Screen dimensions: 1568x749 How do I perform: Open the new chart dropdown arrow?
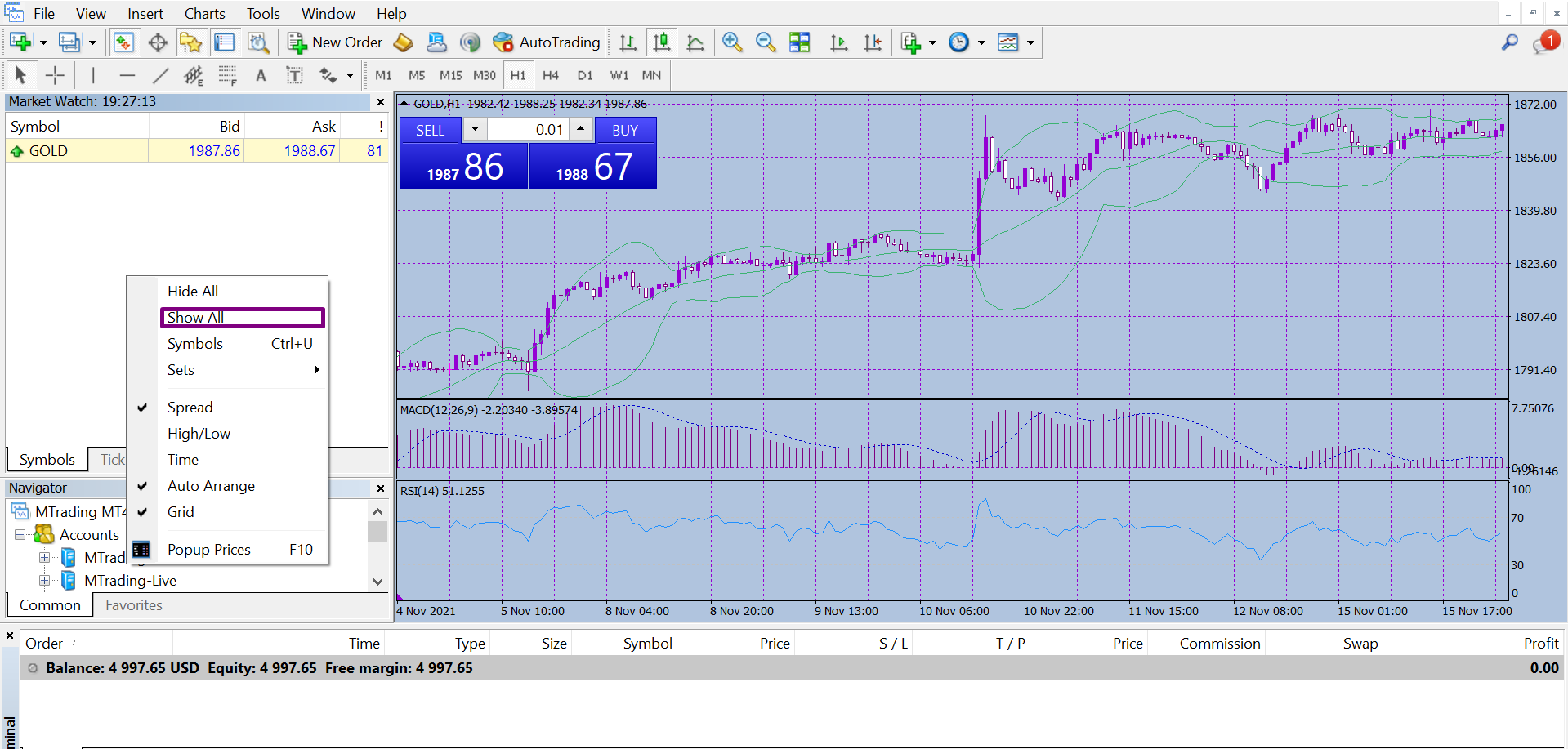[43, 42]
